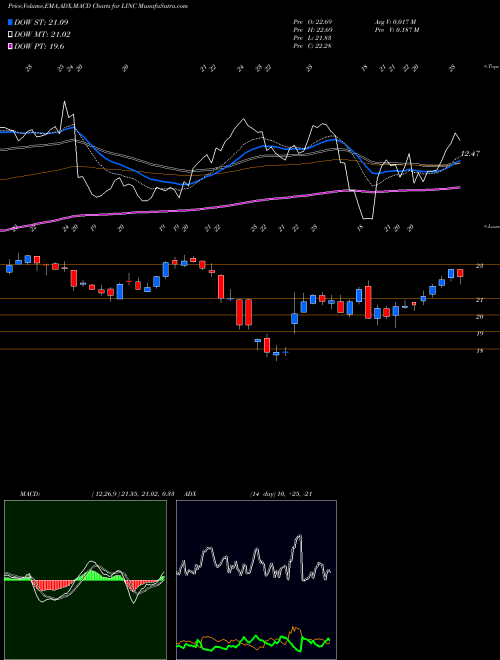Click the 'Pre V: 0.187 M' volume text
This screenshot has height=660, width=500.
tap(398, 30)
